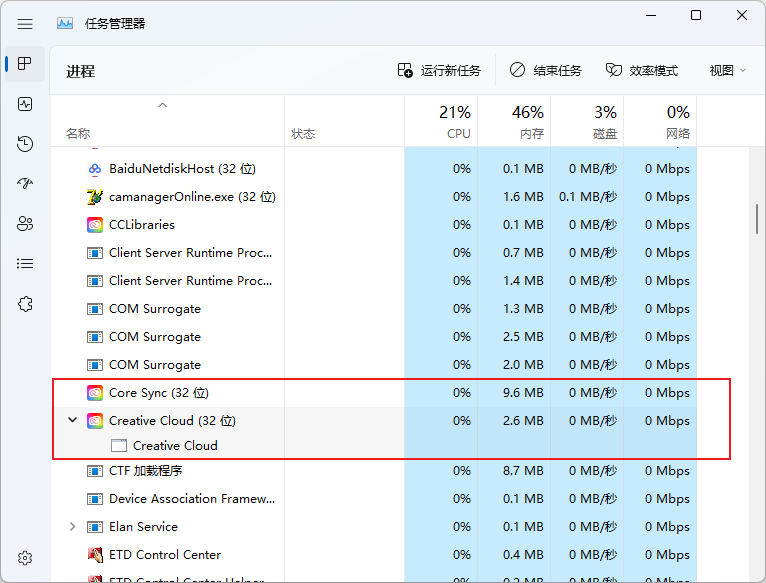This screenshot has height=583, width=766.
Task: Click the Creative Cloud (32 位) process icon
Action: pyautogui.click(x=95, y=421)
